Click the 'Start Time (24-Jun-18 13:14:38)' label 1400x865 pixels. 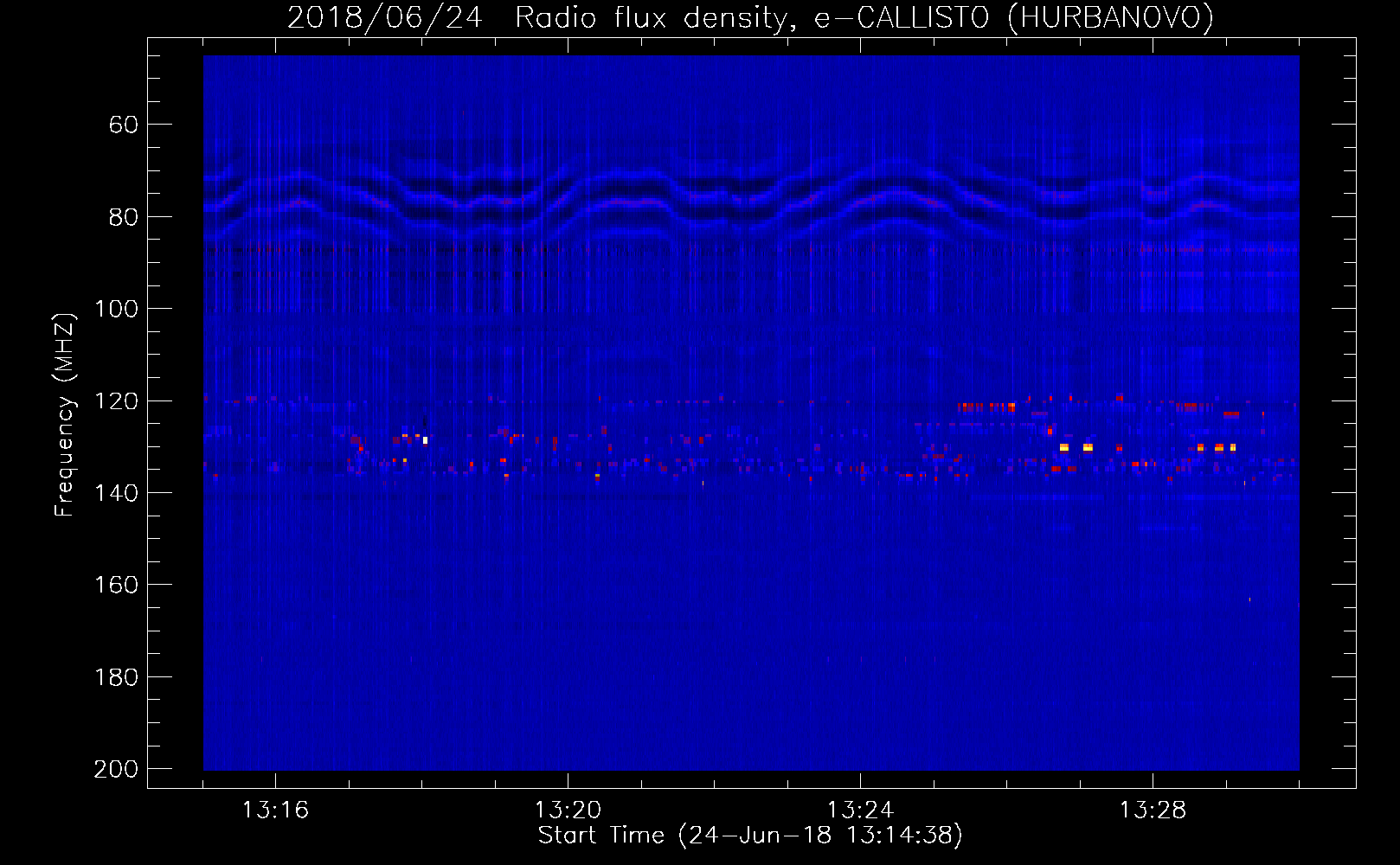(x=750, y=836)
